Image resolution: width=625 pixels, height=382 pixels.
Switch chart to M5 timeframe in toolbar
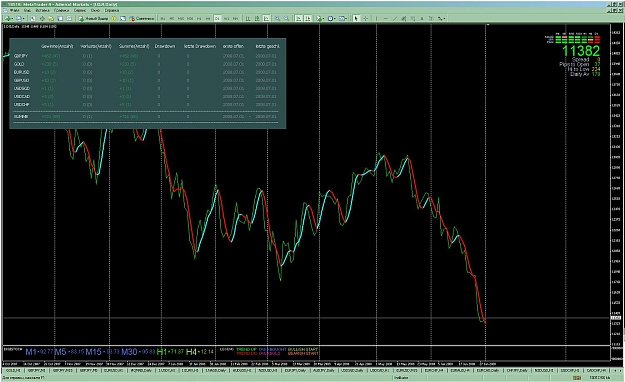(x=172, y=18)
